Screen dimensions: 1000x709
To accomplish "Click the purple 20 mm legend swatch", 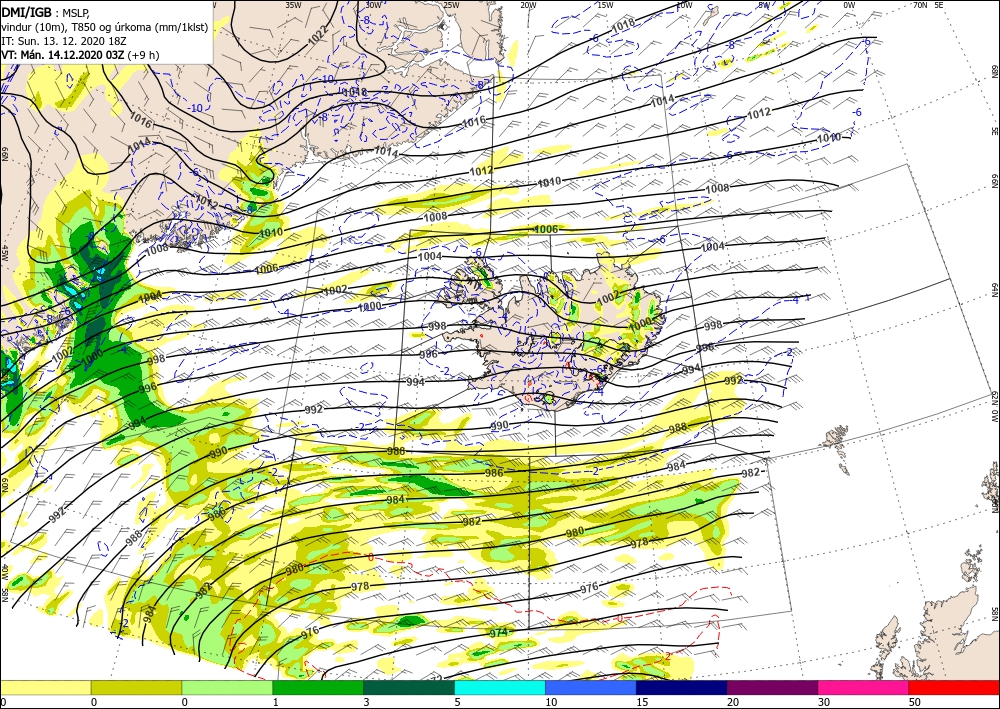I will pyautogui.click(x=772, y=687).
